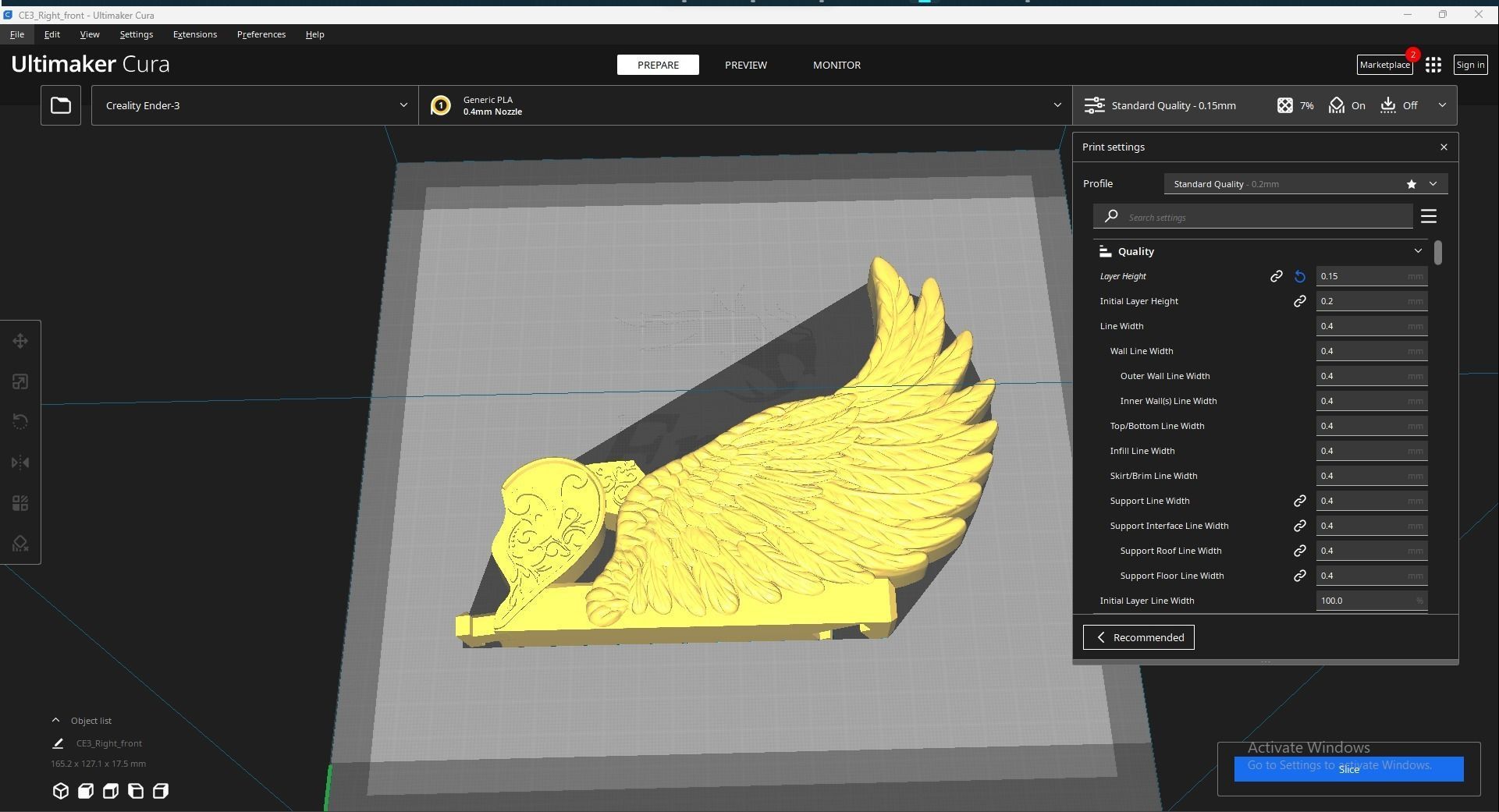Open file folder icon

[x=61, y=105]
